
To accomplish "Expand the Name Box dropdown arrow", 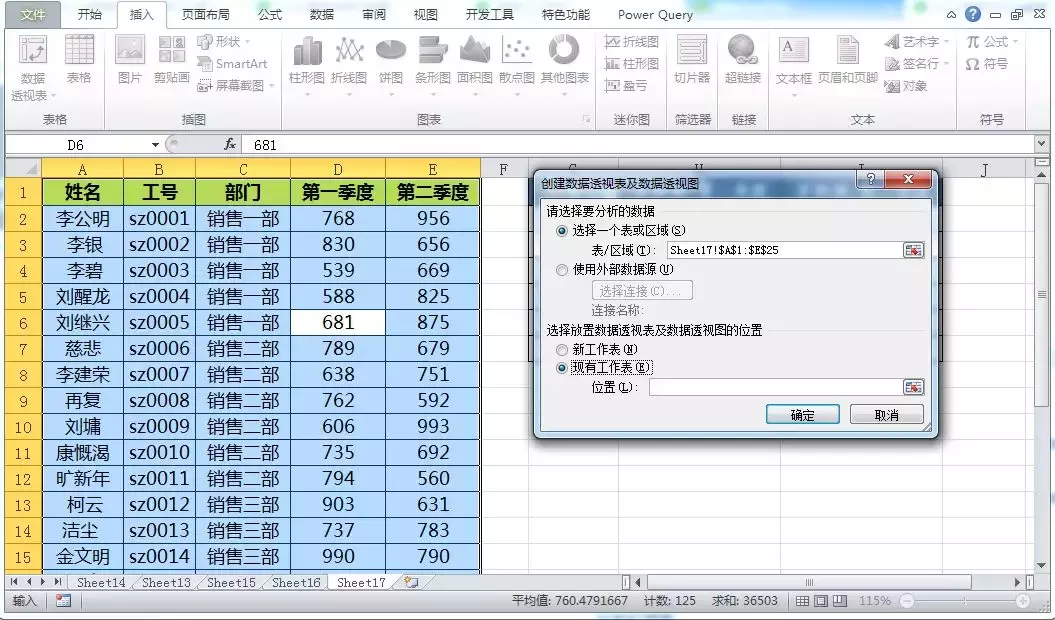I will [x=155, y=145].
